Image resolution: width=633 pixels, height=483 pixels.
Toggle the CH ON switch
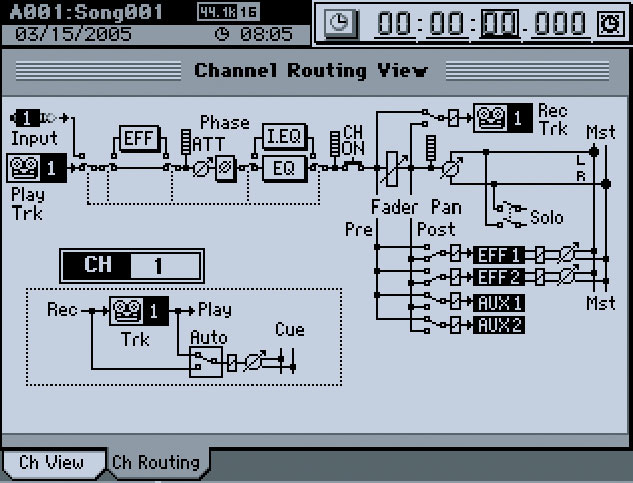tap(352, 165)
